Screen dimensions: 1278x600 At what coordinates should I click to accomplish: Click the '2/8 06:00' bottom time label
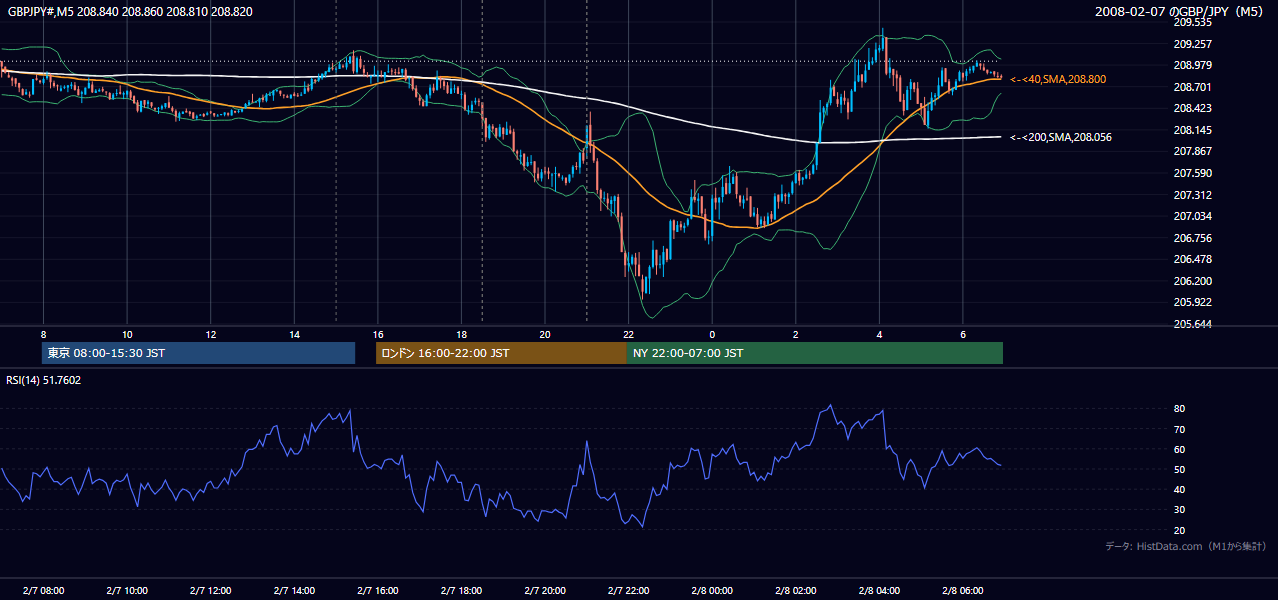pos(962,591)
